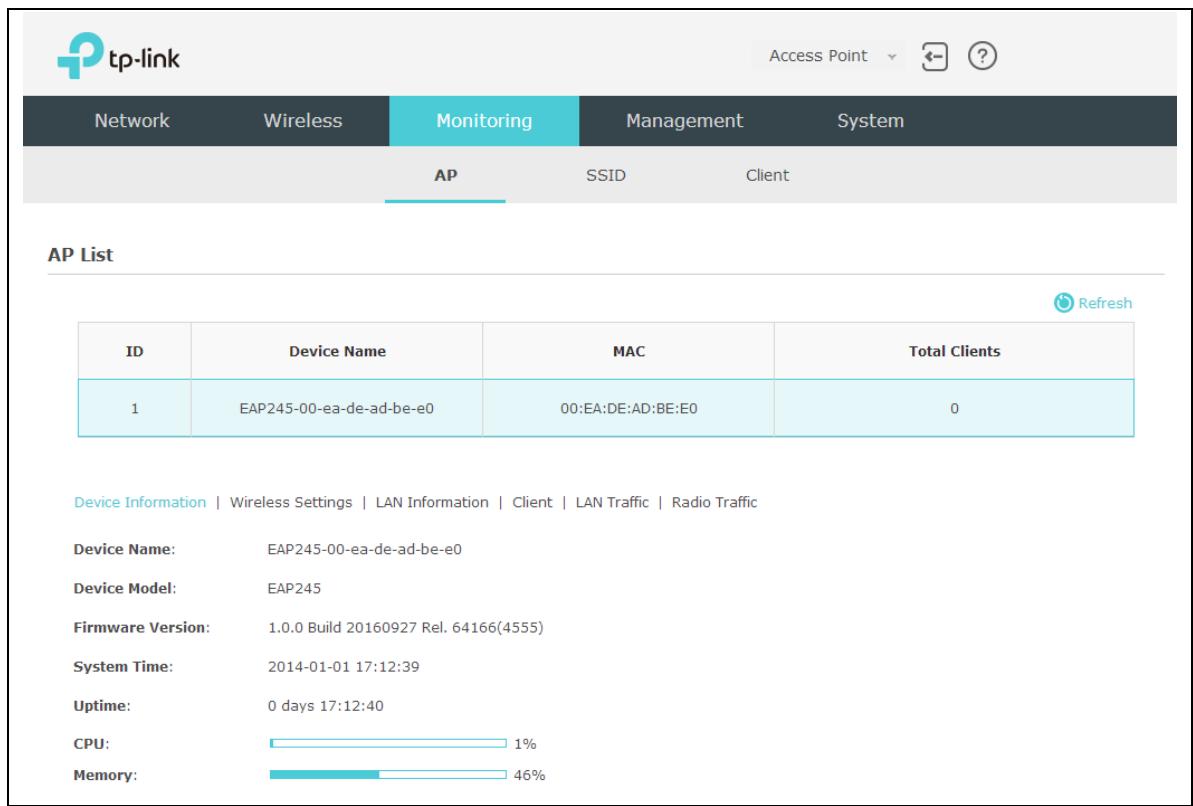Click the circular Refresh icon
Screen dimensions: 1193x806
point(1064,303)
